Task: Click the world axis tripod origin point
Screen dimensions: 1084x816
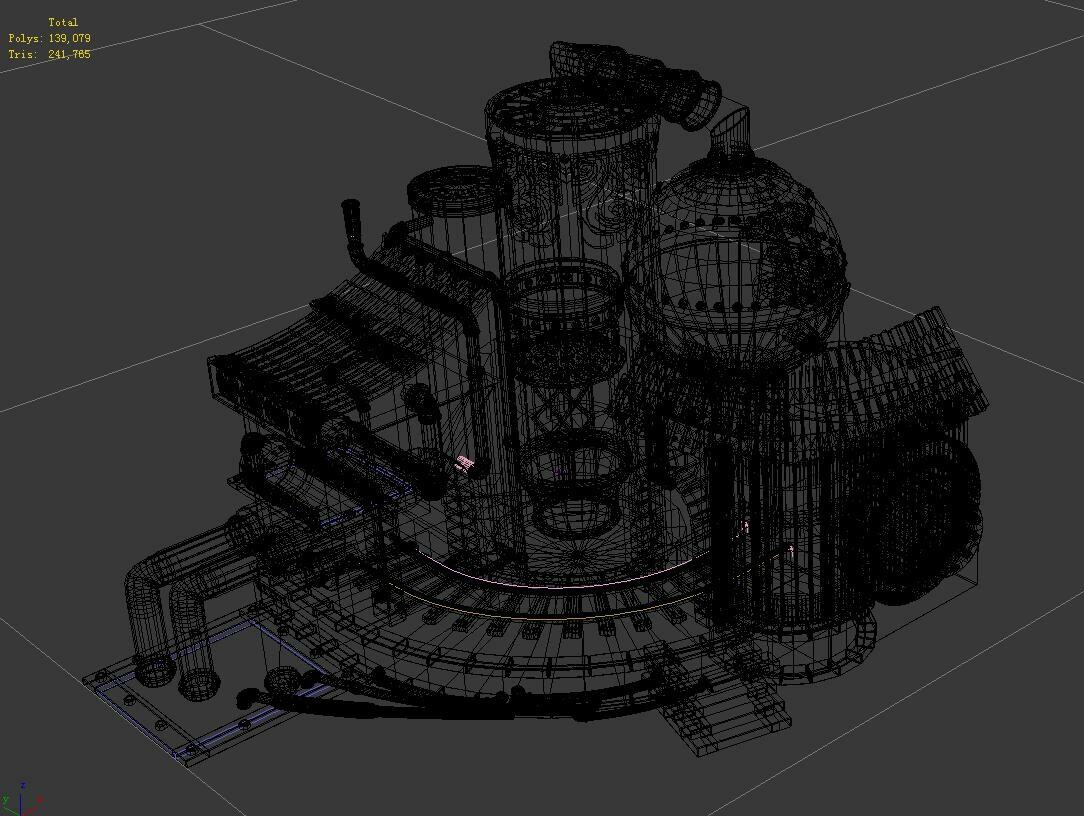Action: (x=21, y=812)
